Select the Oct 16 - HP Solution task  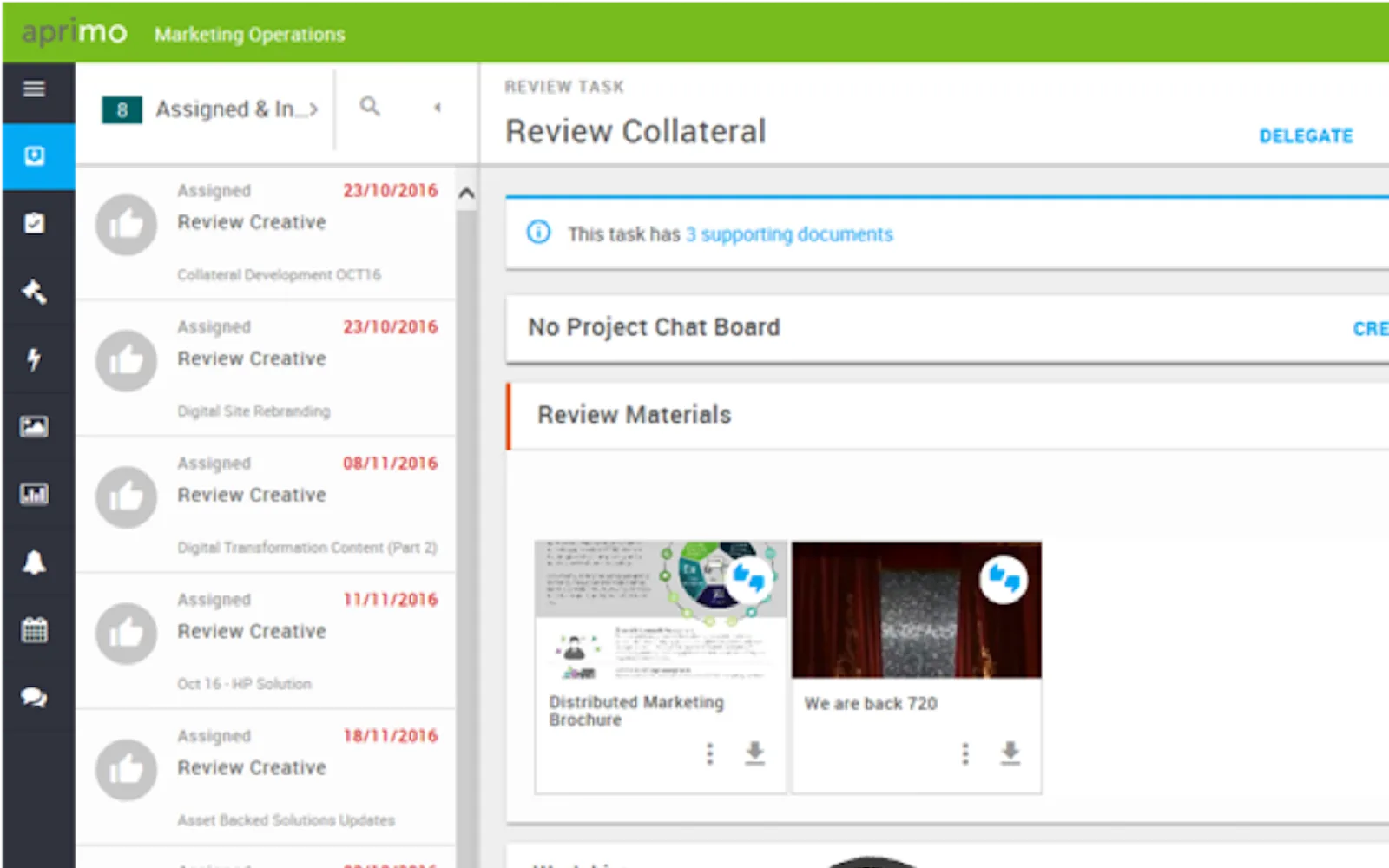(x=266, y=641)
